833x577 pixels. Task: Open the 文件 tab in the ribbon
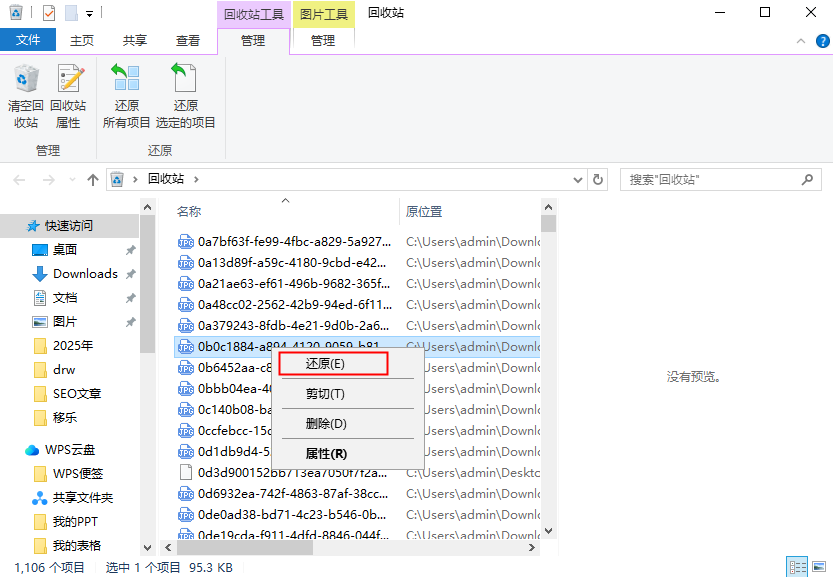click(28, 40)
